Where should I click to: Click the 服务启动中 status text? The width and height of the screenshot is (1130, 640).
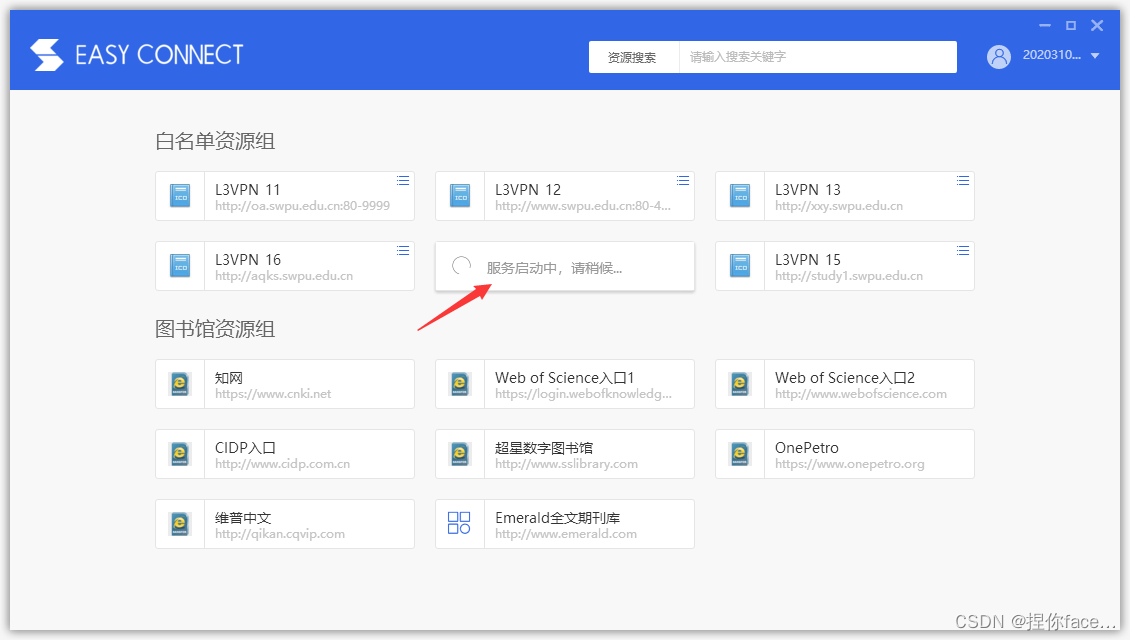tap(554, 268)
